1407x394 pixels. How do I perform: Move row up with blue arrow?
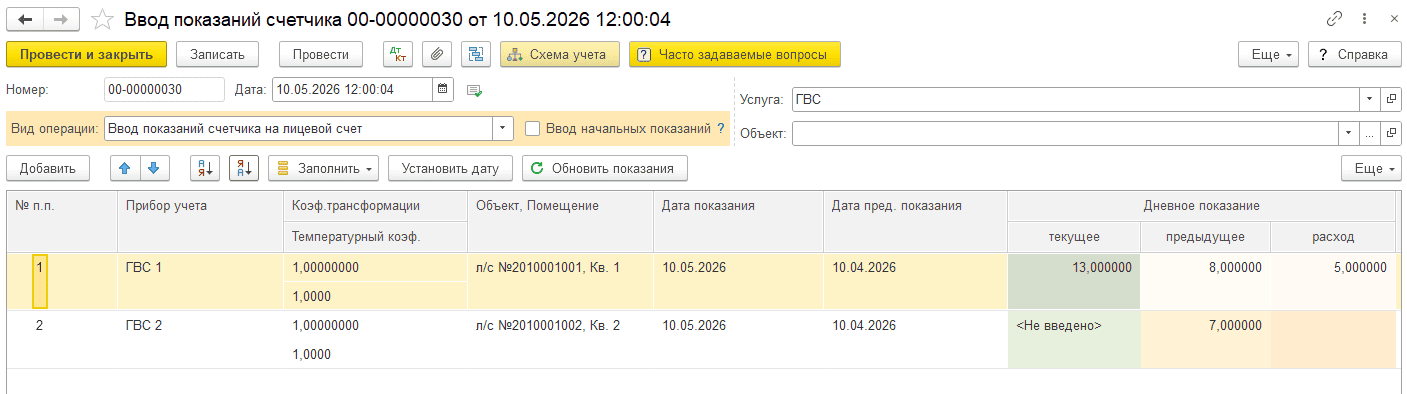click(126, 168)
